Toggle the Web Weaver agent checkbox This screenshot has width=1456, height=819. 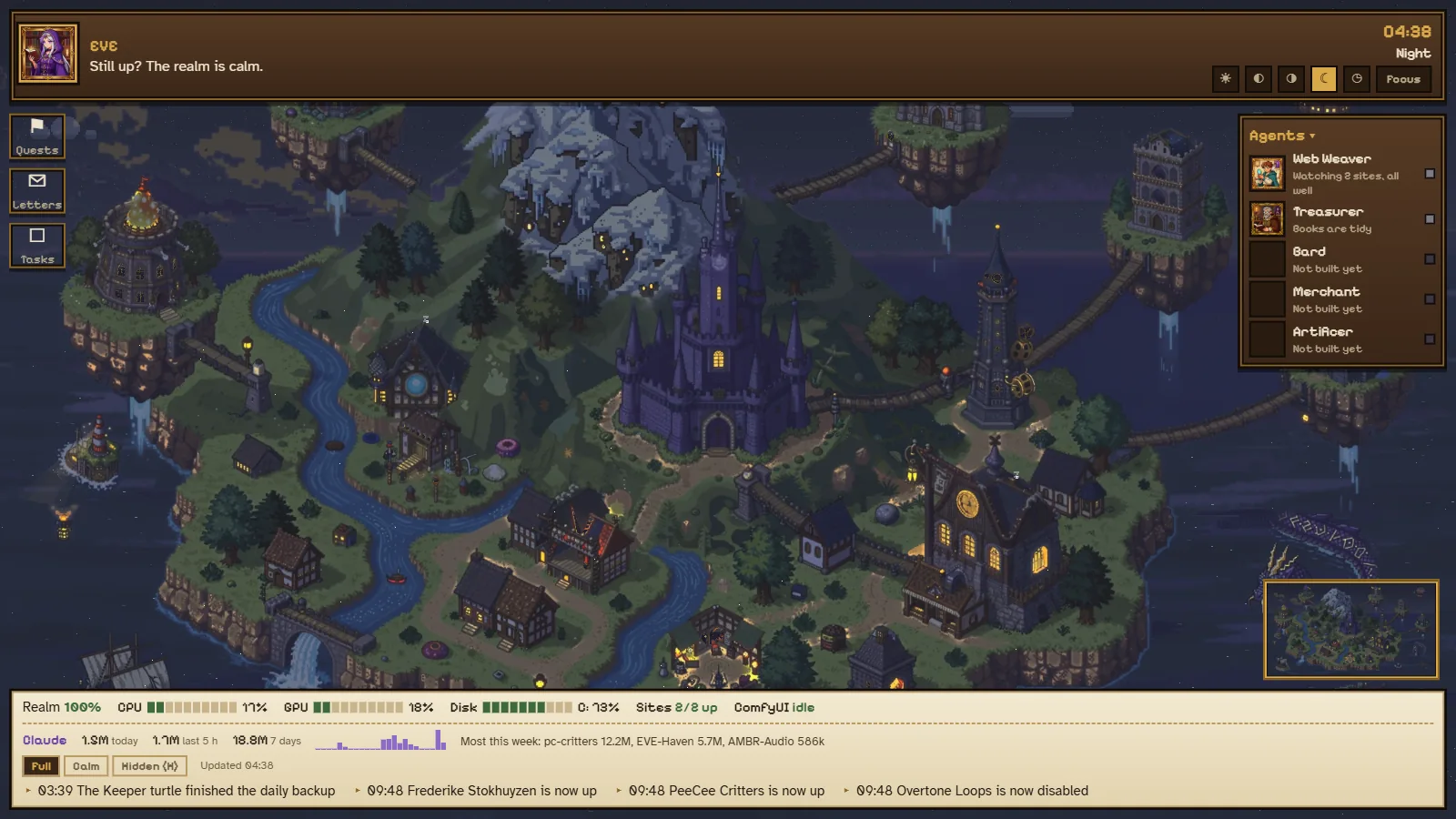click(x=1430, y=174)
